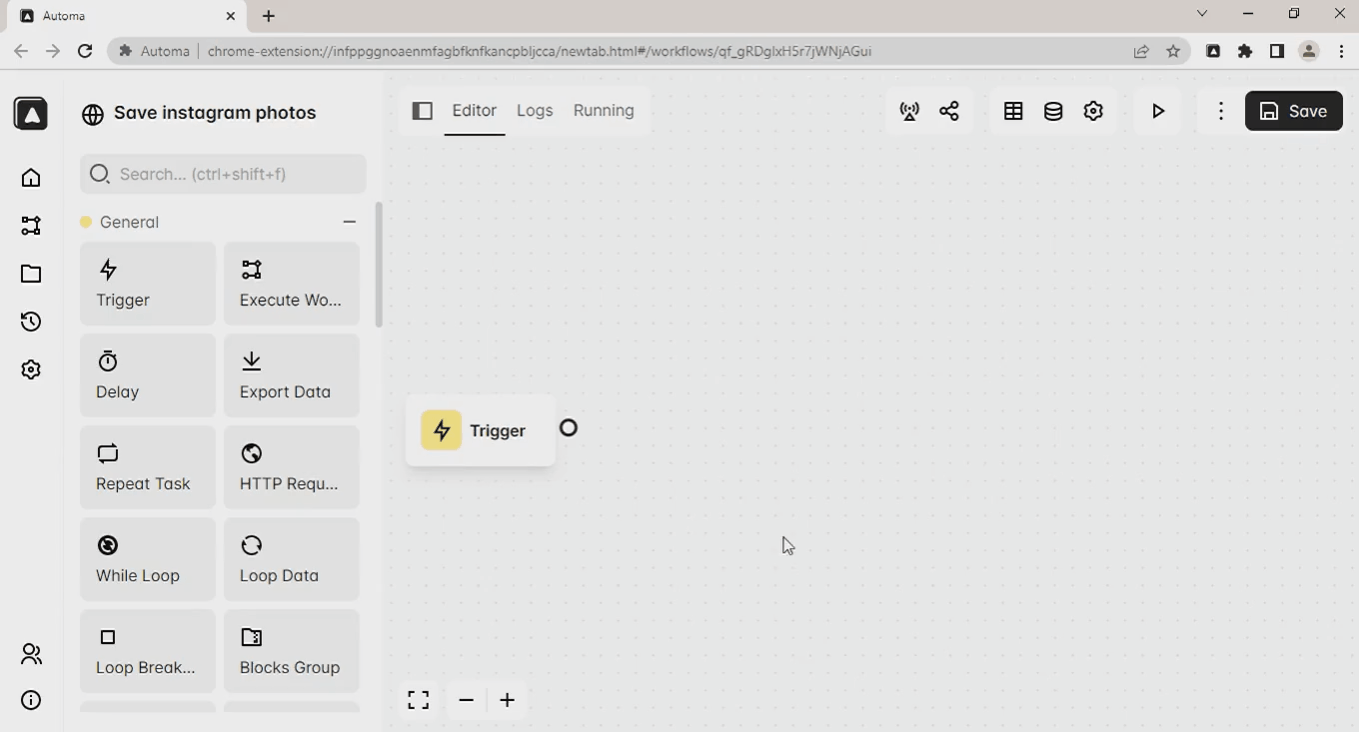Open the broadcast trigger icon in the toolbar
The image size is (1359, 732).
(x=910, y=111)
